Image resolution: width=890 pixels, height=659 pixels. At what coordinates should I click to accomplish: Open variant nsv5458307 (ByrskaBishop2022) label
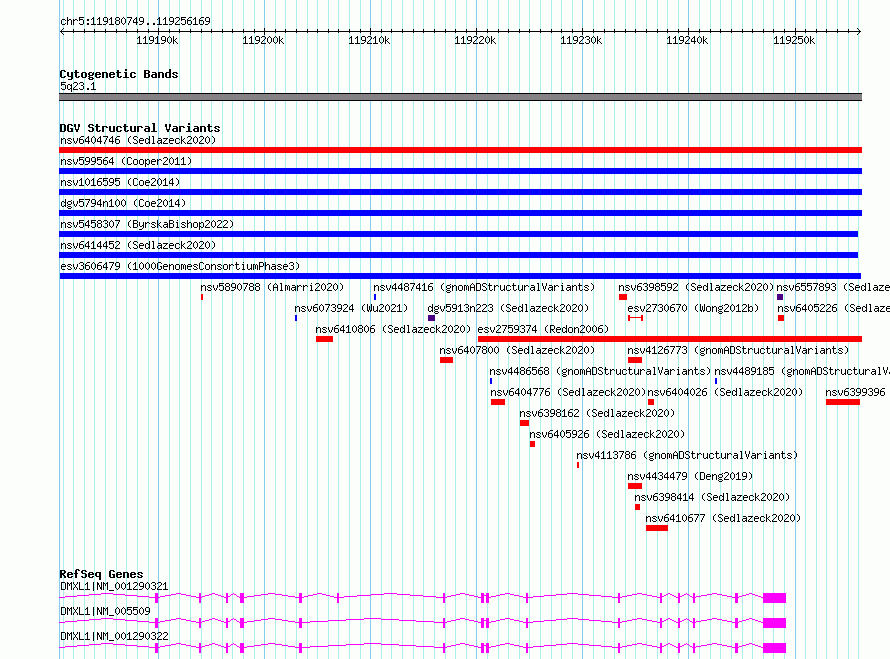[x=147, y=224]
